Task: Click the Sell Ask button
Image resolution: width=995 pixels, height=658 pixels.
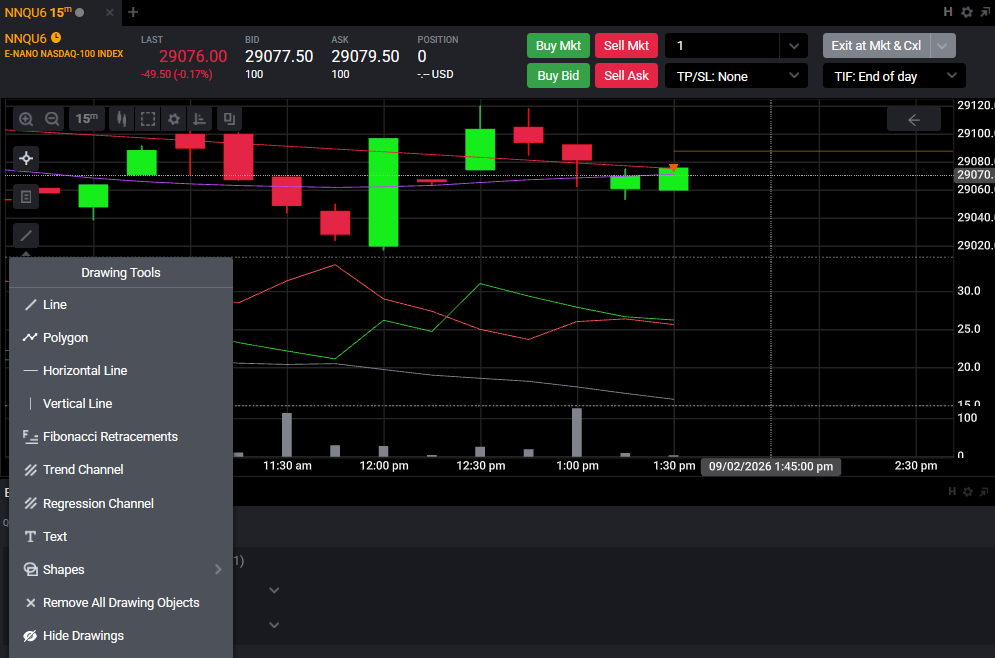Action: [626, 76]
